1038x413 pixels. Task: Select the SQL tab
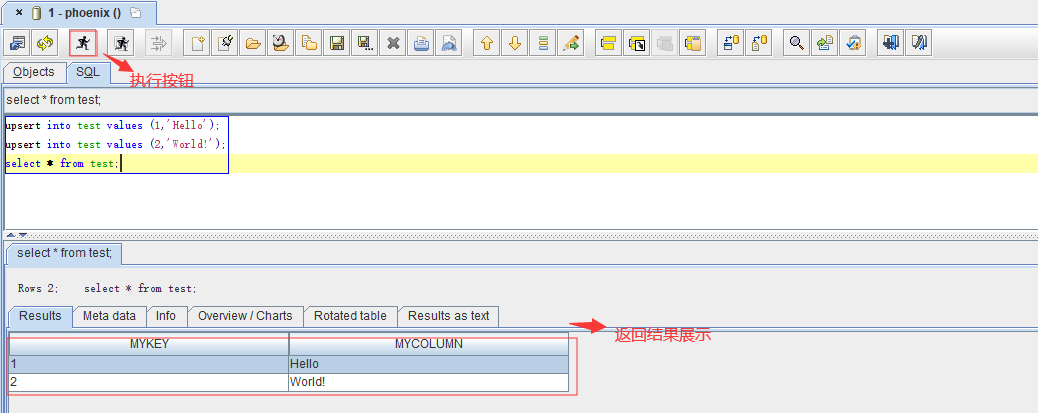pos(88,72)
